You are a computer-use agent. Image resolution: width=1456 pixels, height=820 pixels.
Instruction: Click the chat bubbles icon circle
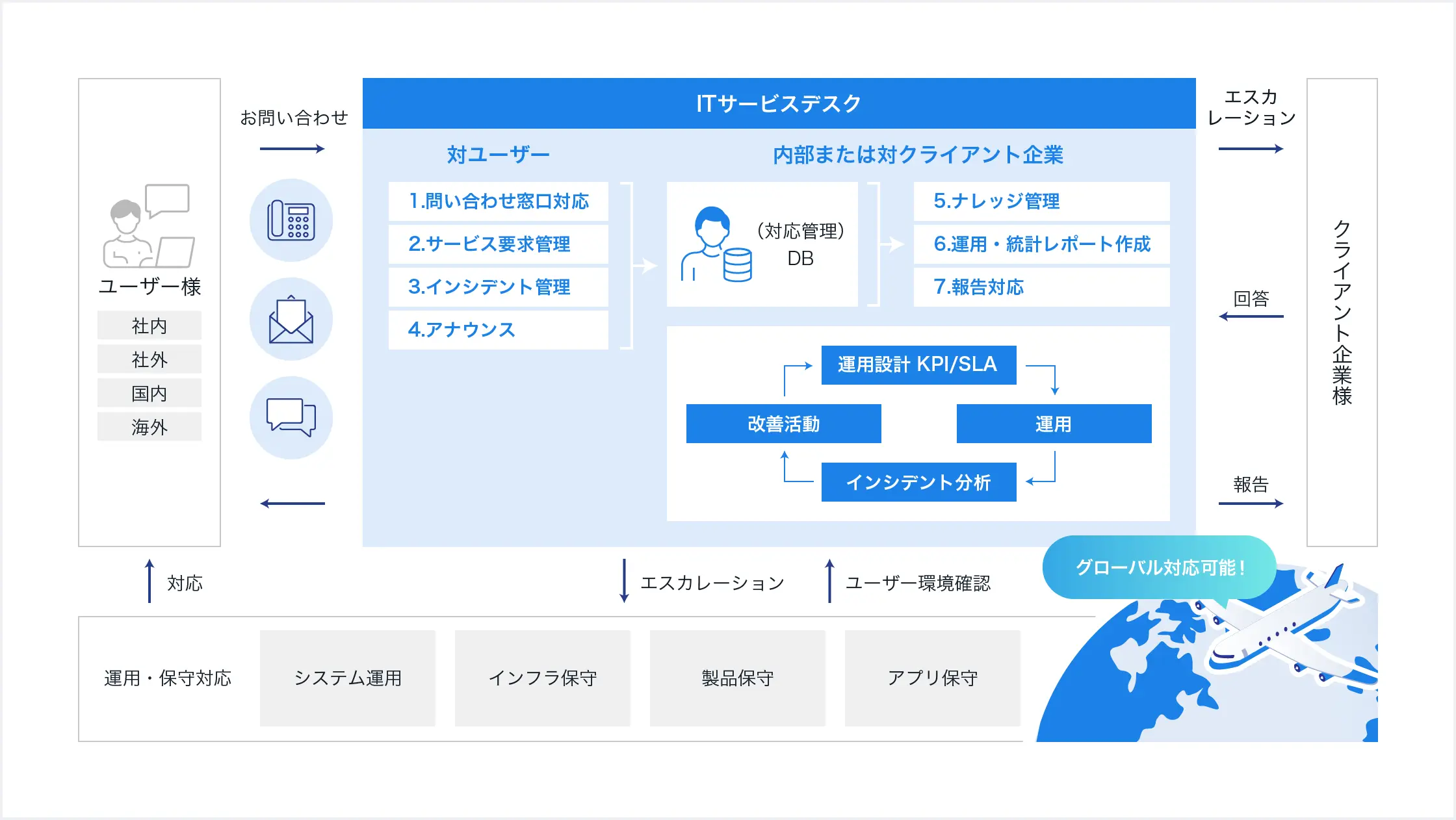click(291, 418)
